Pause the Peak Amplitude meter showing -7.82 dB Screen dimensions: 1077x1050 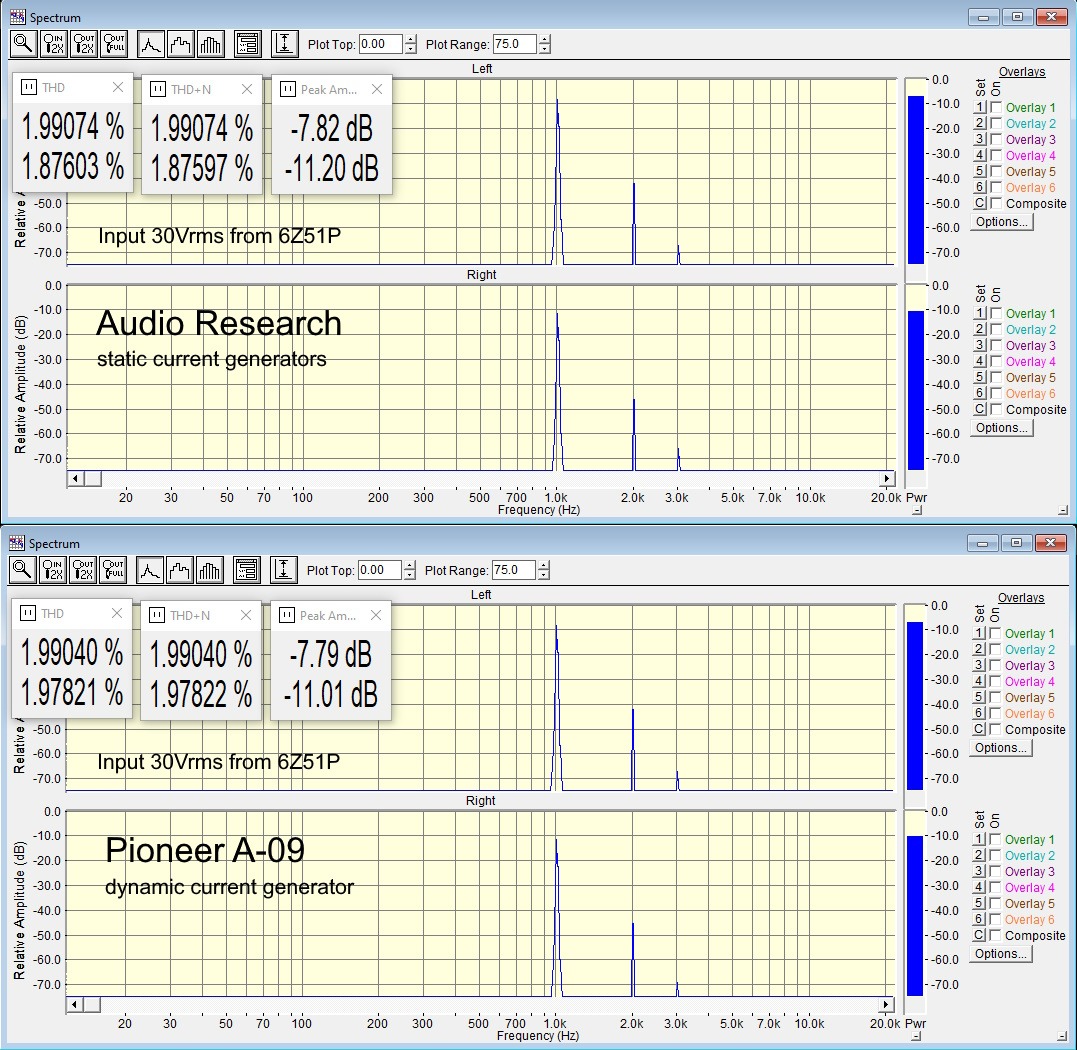click(x=288, y=89)
